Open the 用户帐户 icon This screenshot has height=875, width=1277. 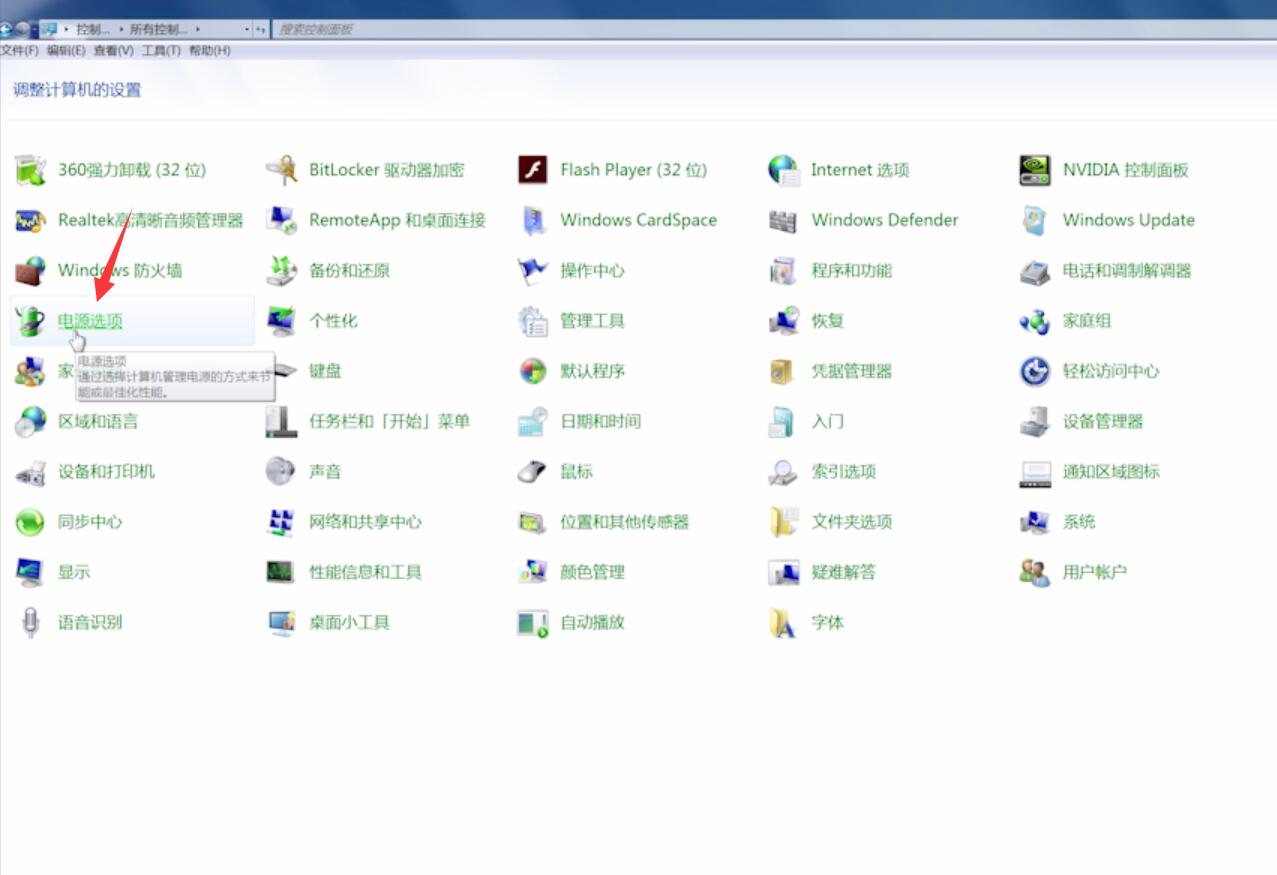tap(1035, 572)
